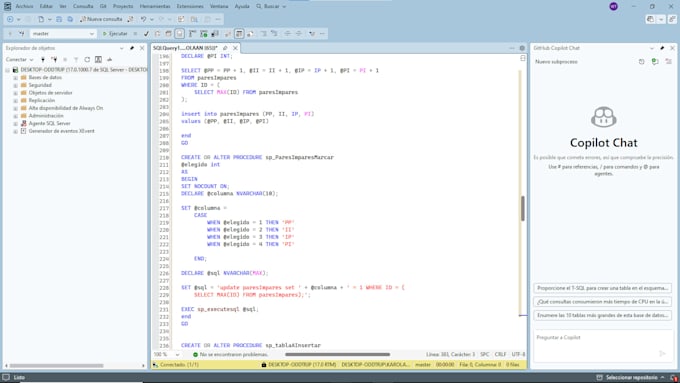Click the comment out selected lines icon
Screen dimensions: 680x383
[263, 33]
